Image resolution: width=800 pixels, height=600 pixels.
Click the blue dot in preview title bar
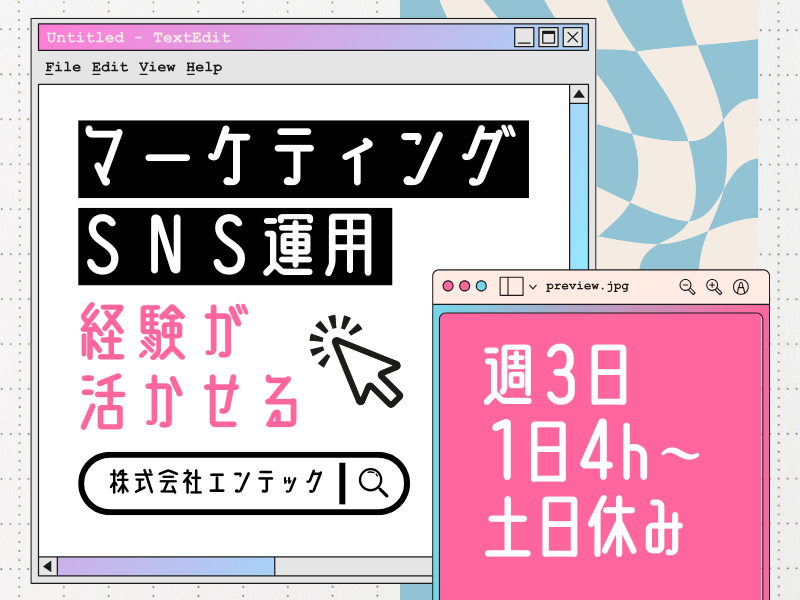point(481,286)
